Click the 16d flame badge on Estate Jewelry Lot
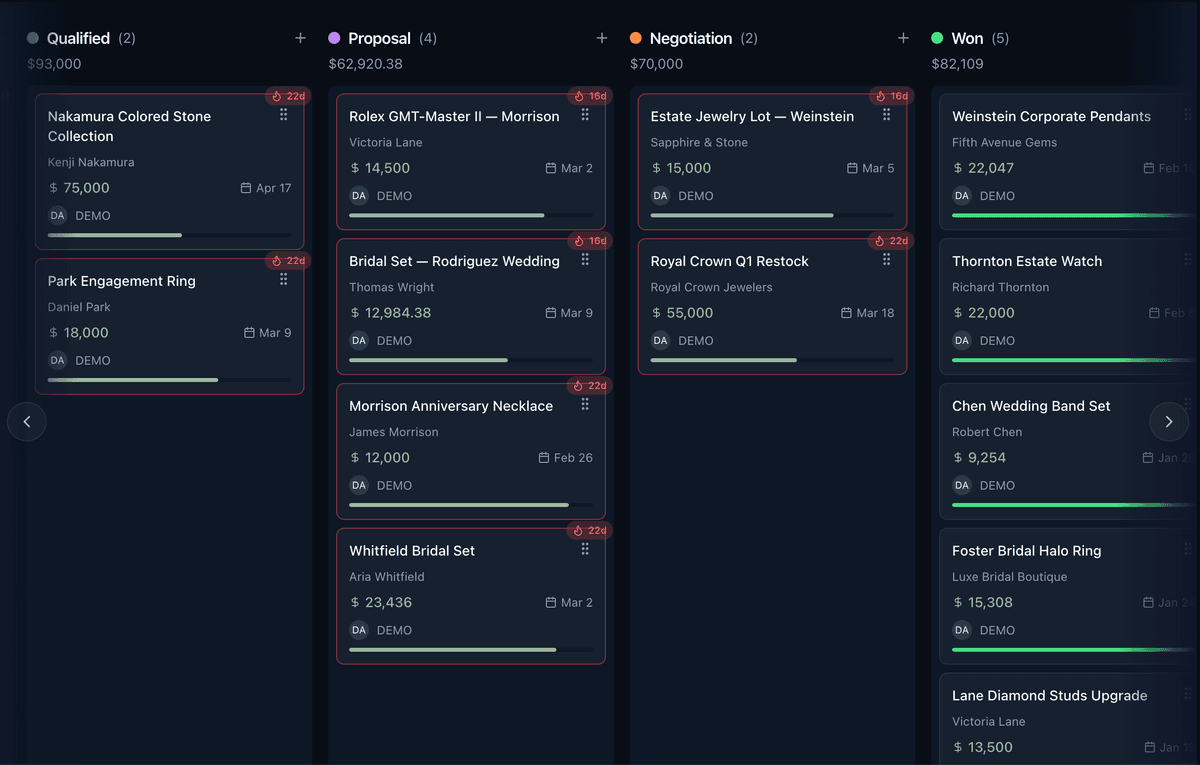 pos(893,96)
